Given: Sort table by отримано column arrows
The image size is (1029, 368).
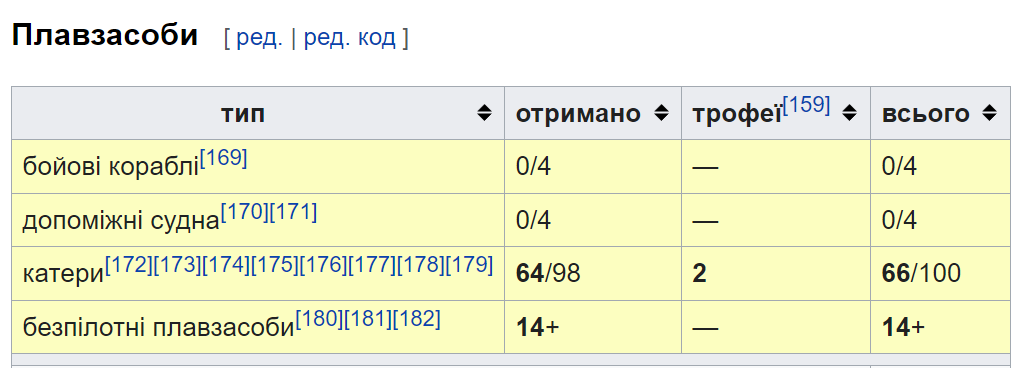Looking at the screenshot, I should (x=661, y=113).
